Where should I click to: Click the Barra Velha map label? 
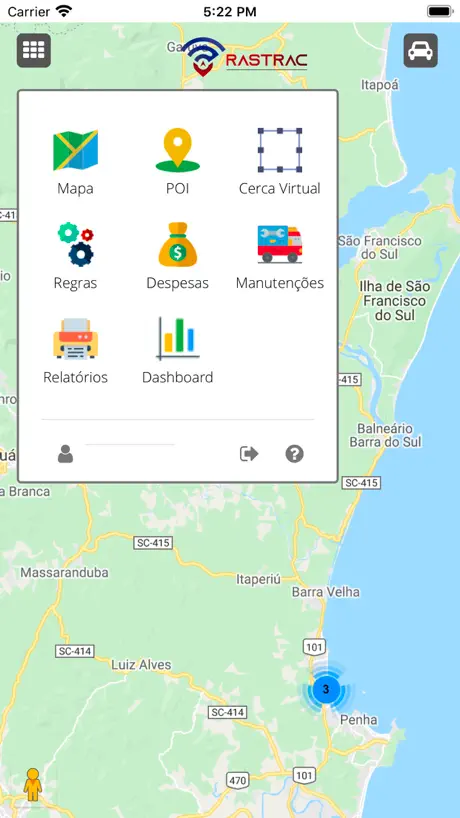coord(325,592)
